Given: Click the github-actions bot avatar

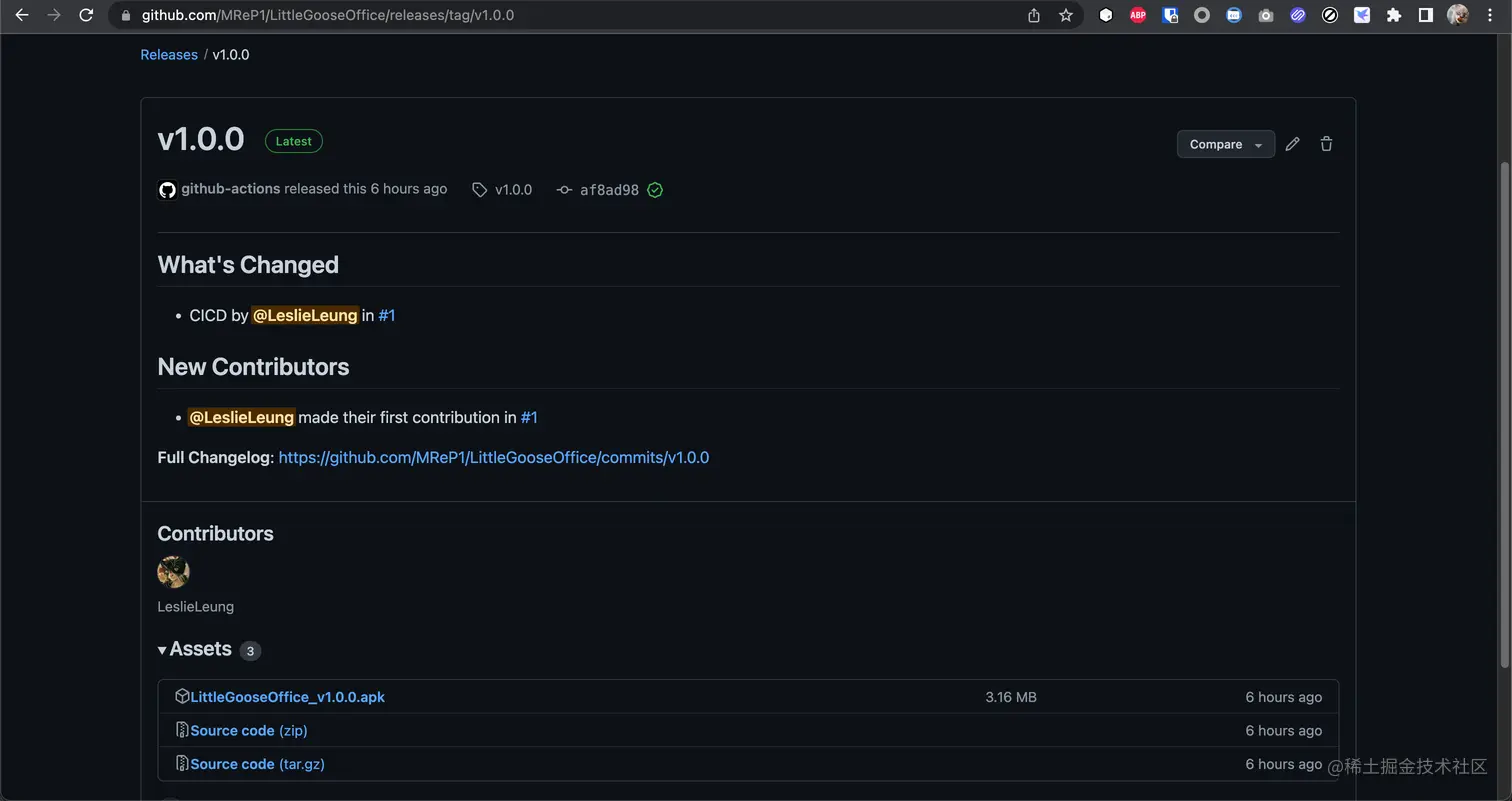Looking at the screenshot, I should pyautogui.click(x=167, y=189).
